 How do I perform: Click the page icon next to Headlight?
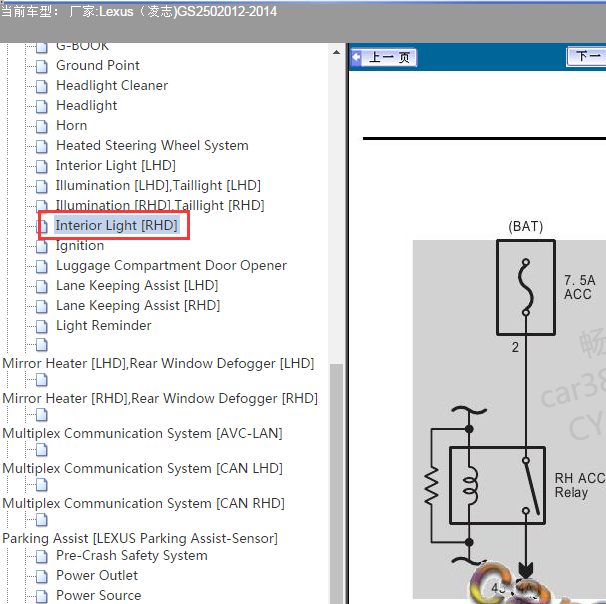(42, 107)
